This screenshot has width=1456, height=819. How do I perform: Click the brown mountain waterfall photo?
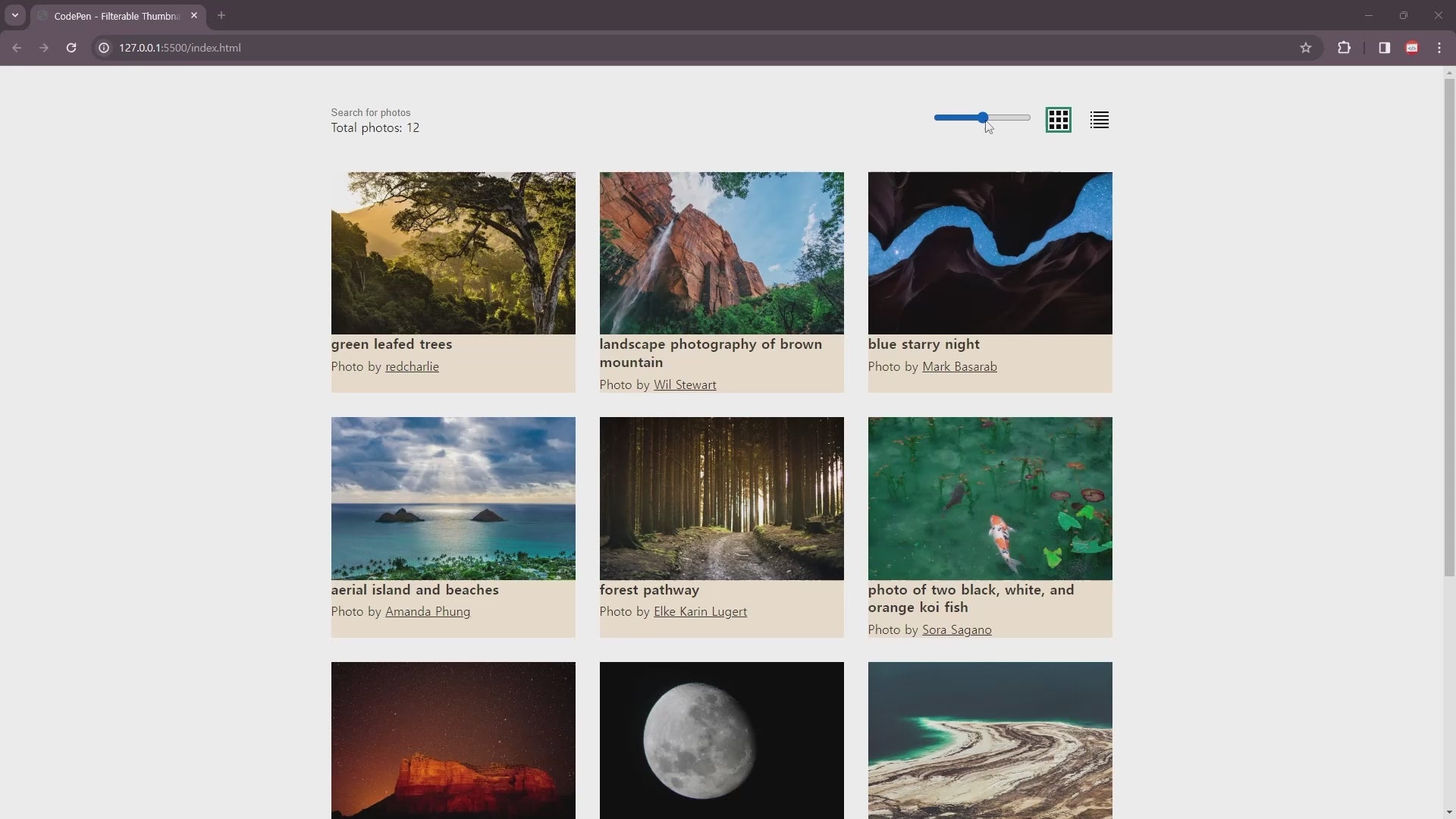721,253
